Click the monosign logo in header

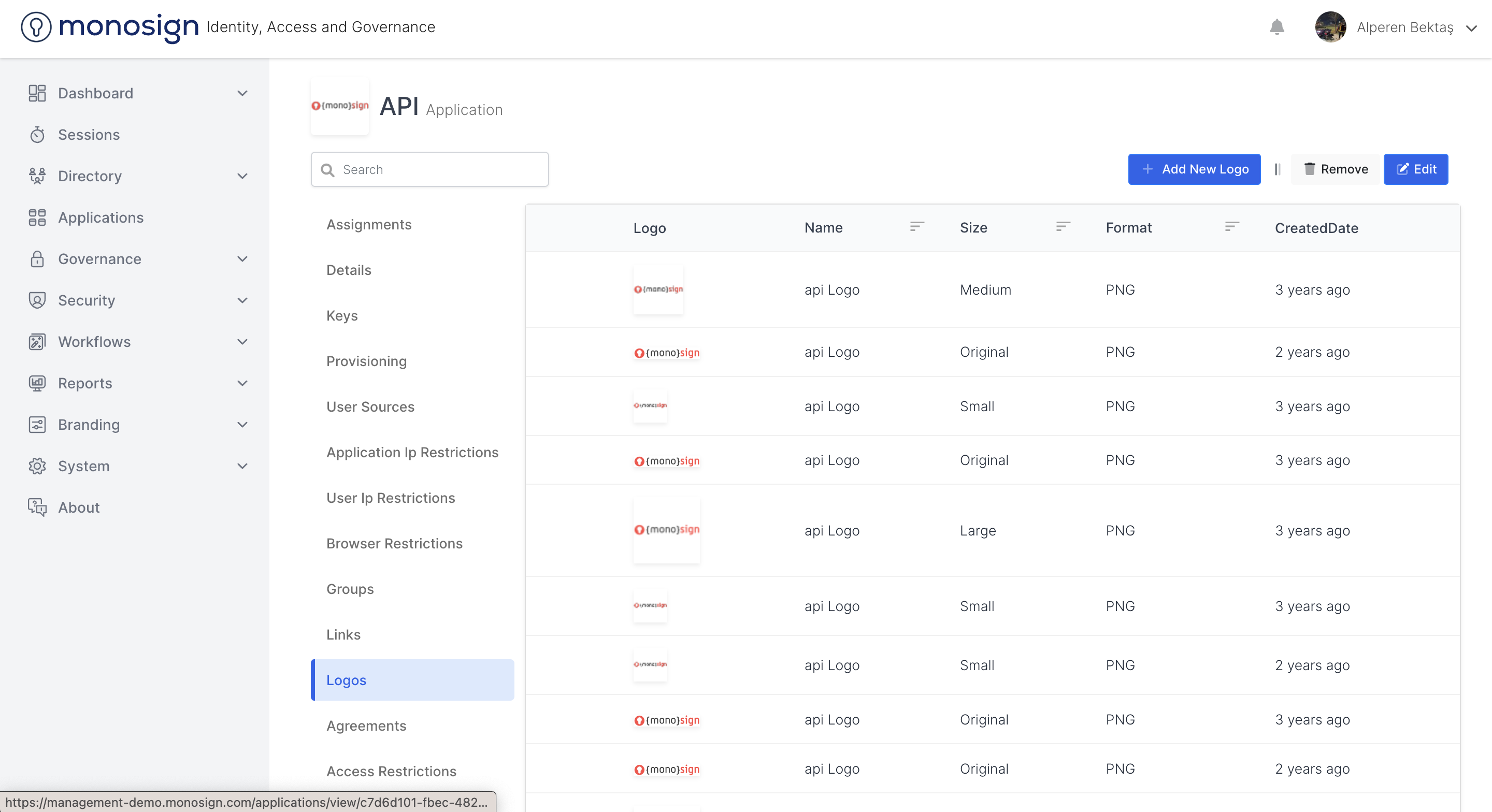point(110,27)
